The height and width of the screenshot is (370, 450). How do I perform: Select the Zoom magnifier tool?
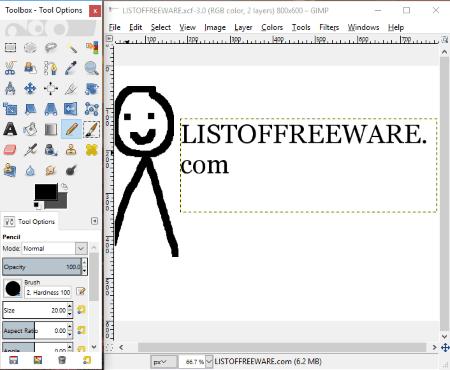pyautogui.click(x=92, y=68)
